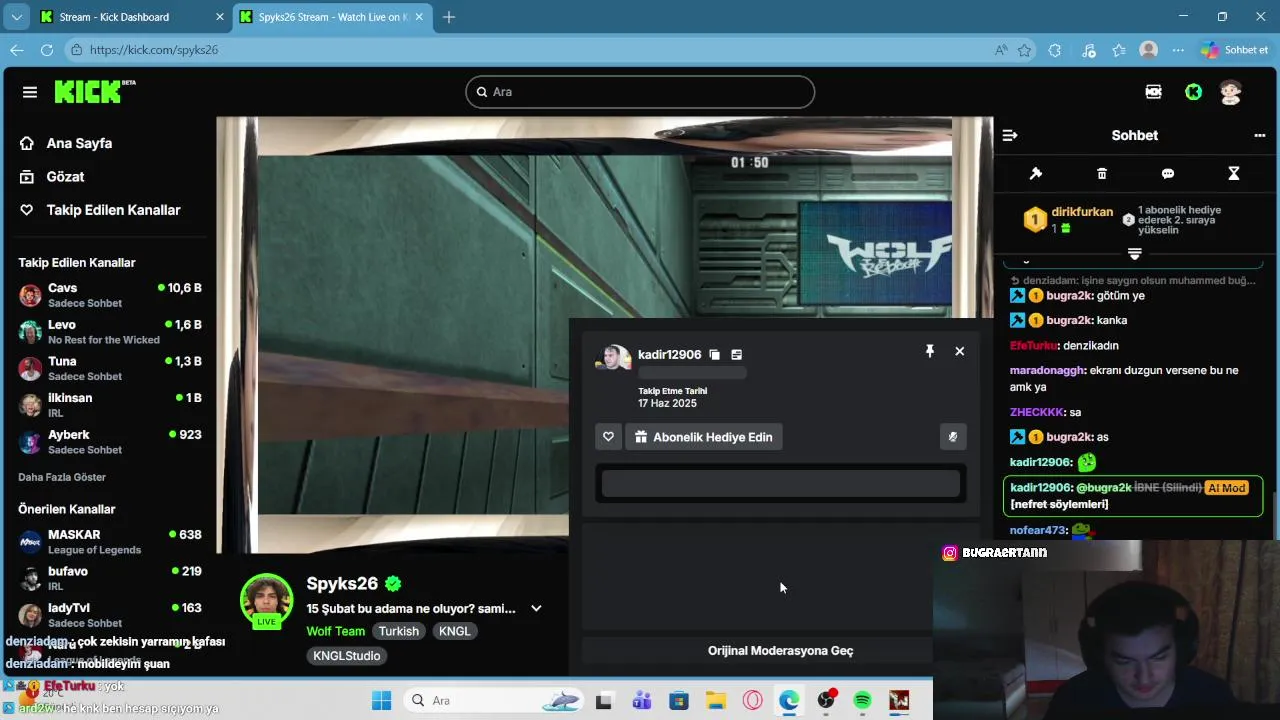Viewport: 1280px width, 720px height.
Task: Add page to favorites star icon
Action: pyautogui.click(x=1024, y=50)
